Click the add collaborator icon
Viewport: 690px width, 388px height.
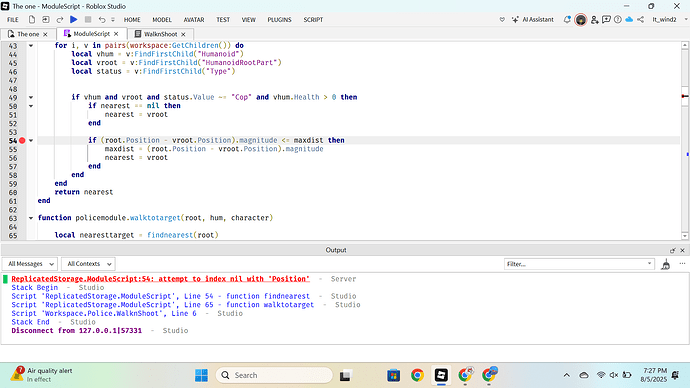click(595, 20)
